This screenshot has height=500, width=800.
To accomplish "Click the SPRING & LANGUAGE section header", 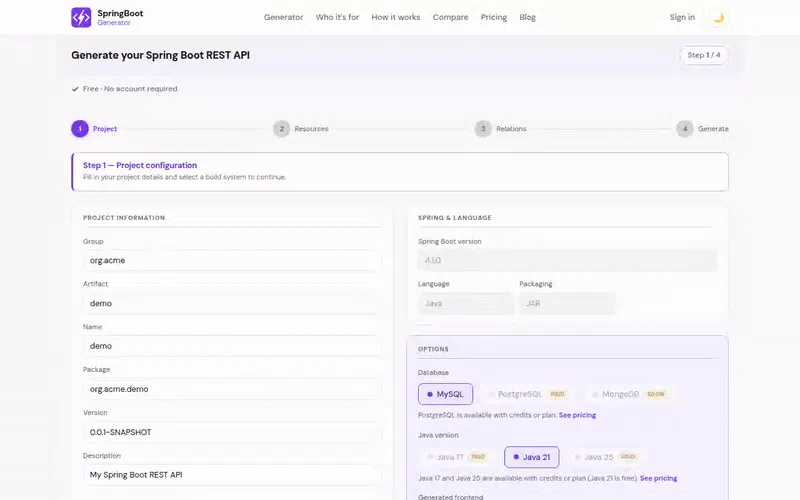I will point(455,218).
